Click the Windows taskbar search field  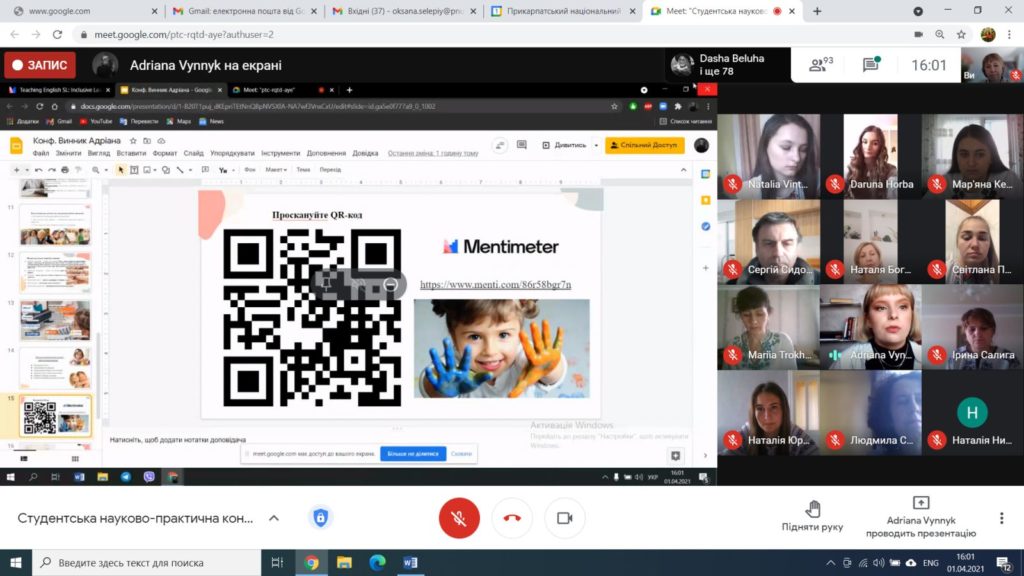coord(147,562)
